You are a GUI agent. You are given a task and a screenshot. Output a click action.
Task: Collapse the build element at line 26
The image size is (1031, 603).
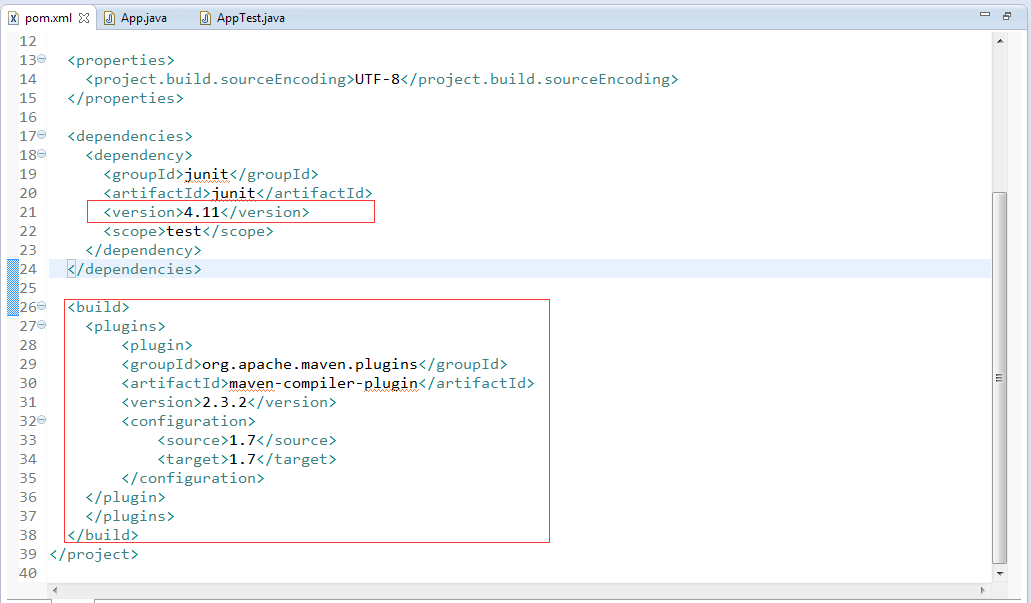coord(42,306)
